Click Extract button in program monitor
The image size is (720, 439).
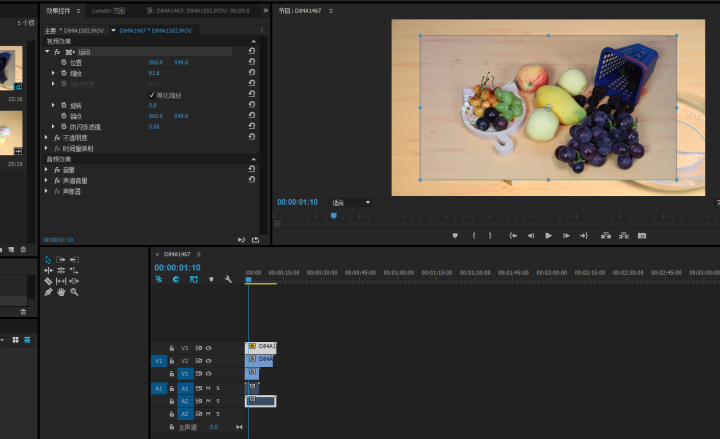[x=624, y=236]
